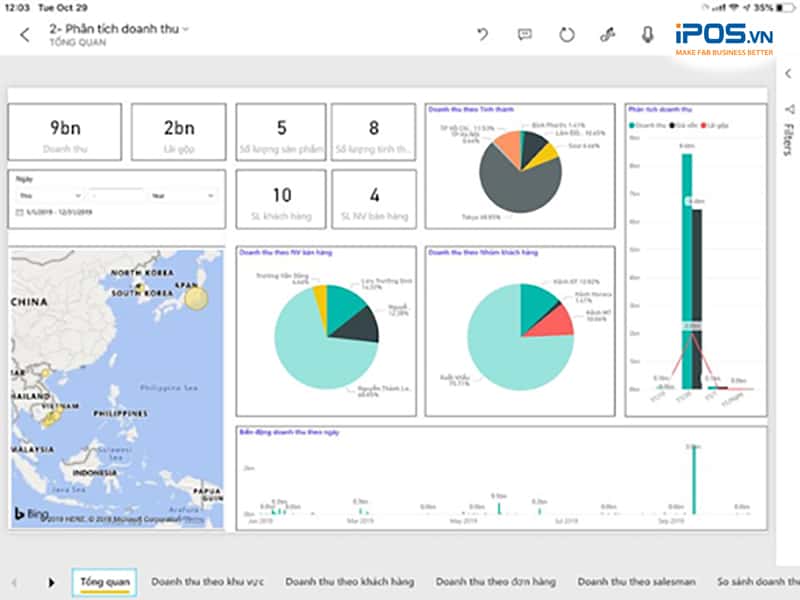Refresh the report using the refresh icon
This screenshot has height=600, width=800.
pyautogui.click(x=566, y=33)
